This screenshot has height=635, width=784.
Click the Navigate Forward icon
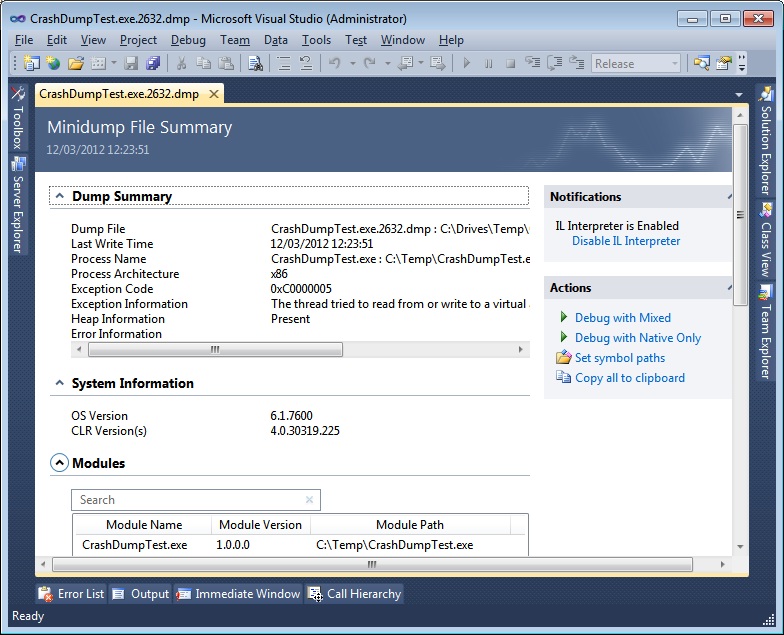point(438,64)
